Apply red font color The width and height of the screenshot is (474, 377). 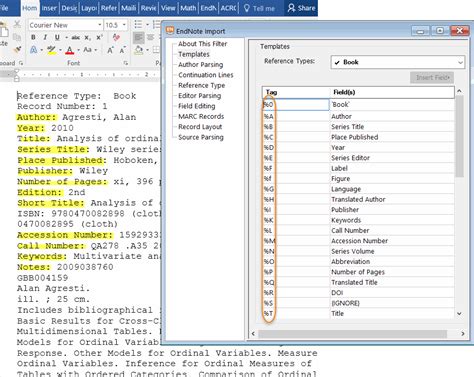coord(69,50)
